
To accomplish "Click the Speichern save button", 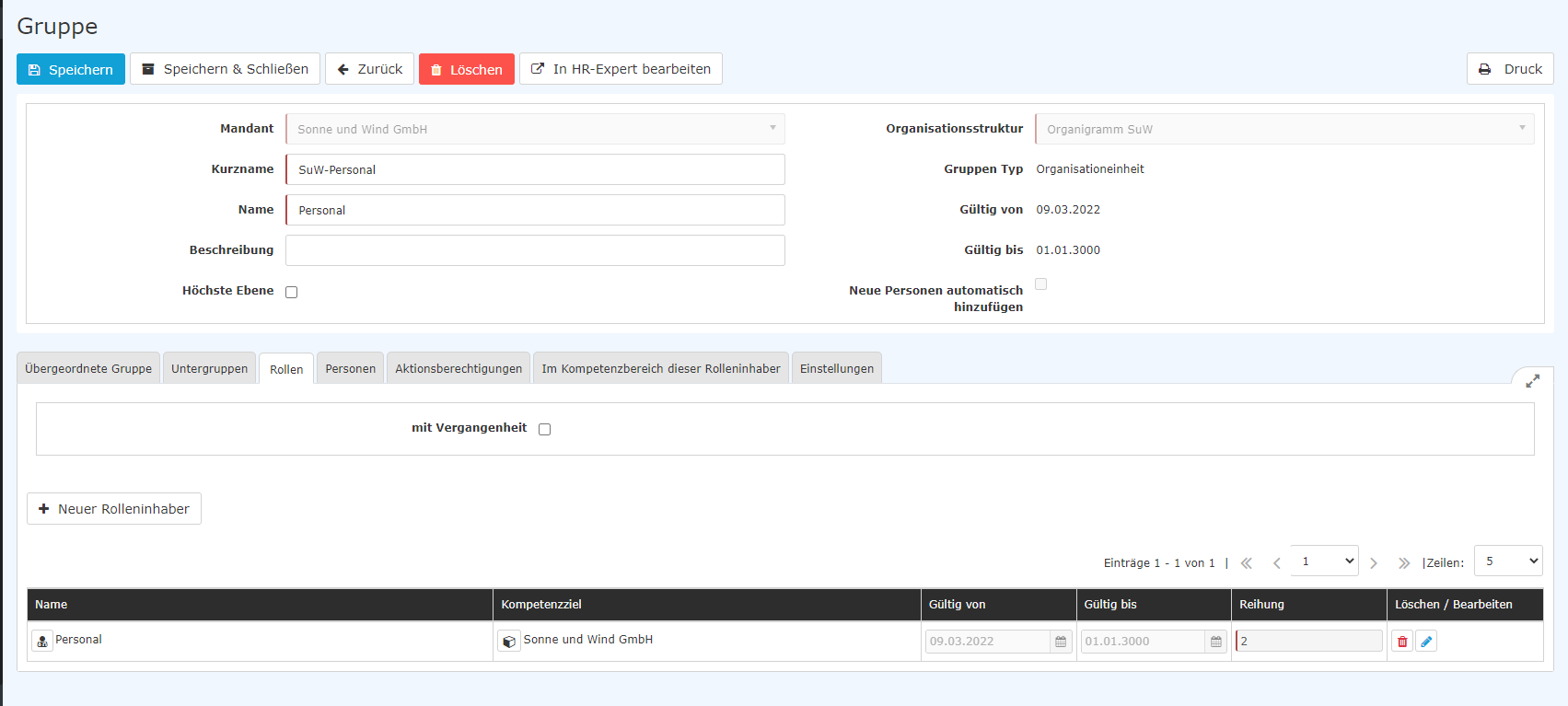I will point(71,69).
